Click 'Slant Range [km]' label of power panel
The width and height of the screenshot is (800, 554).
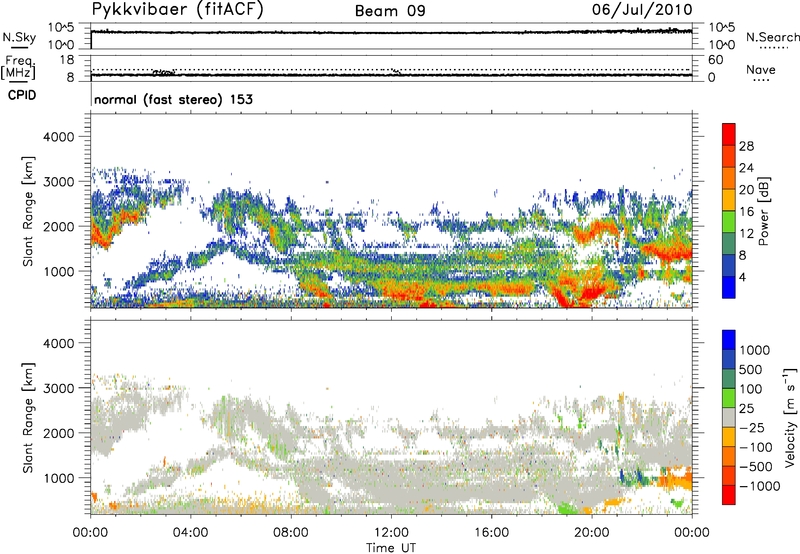click(28, 211)
